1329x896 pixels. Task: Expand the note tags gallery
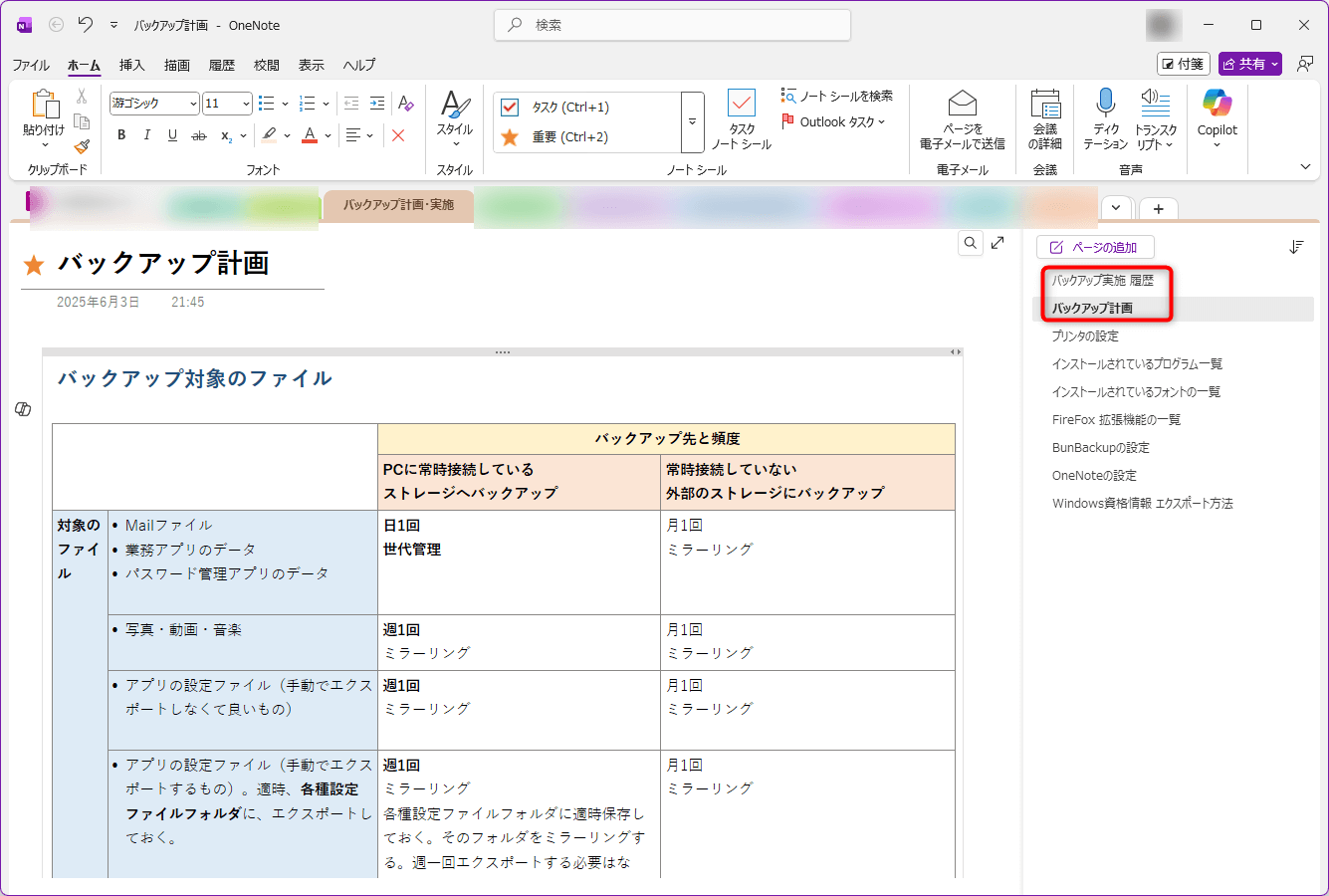[x=693, y=122]
